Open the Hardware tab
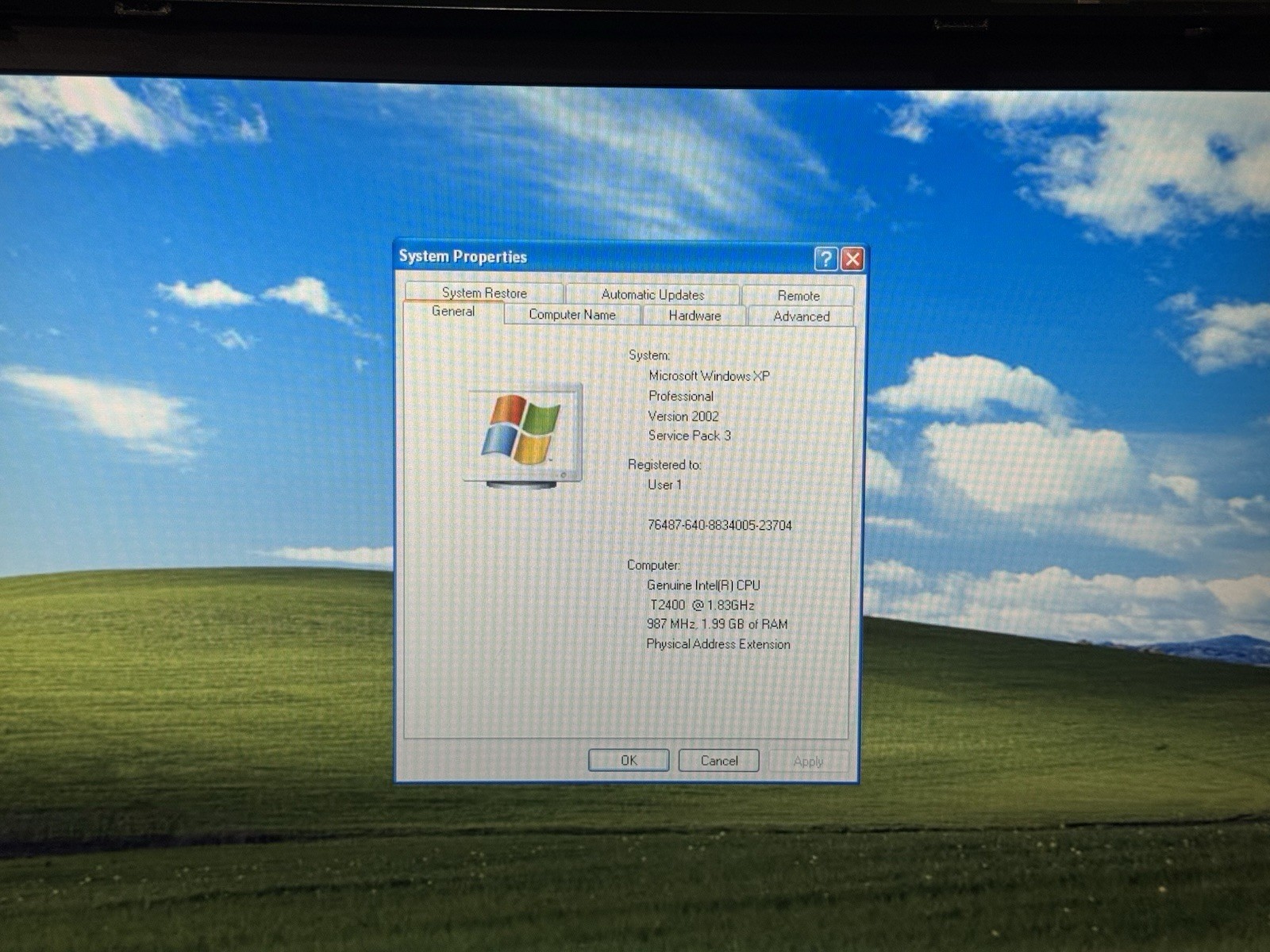The image size is (1270, 952). tap(695, 315)
